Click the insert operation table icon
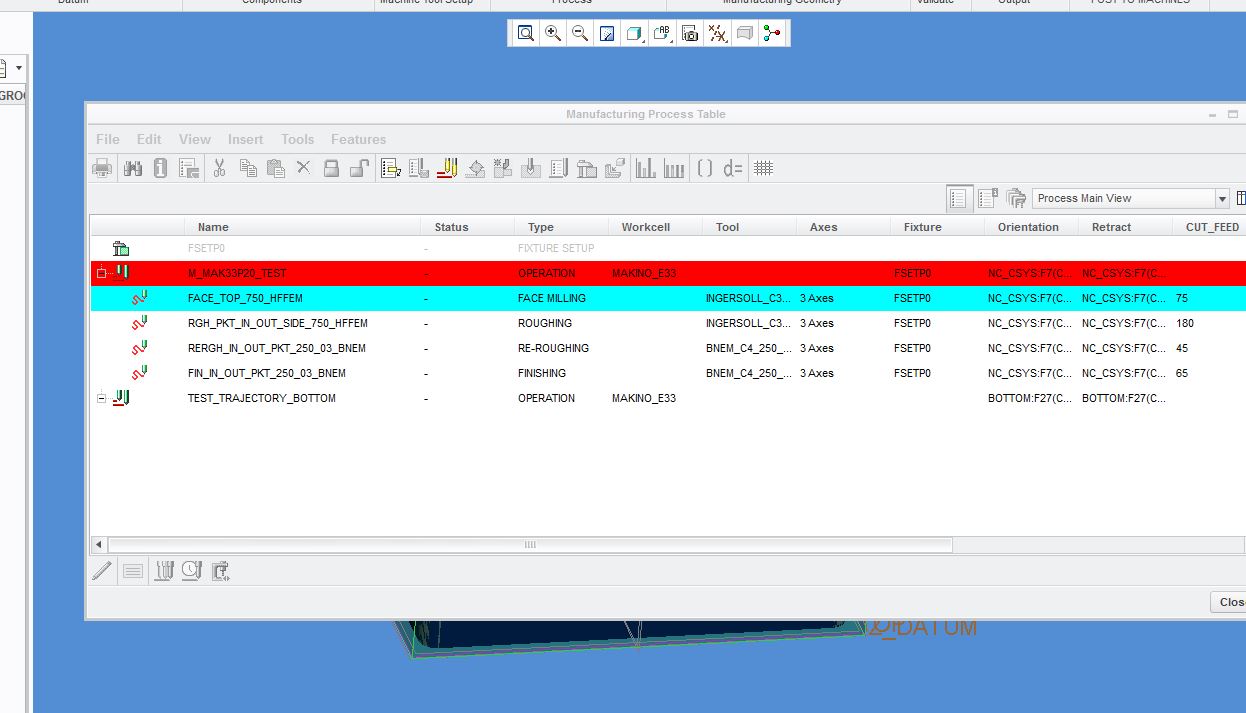The width and height of the screenshot is (1246, 713). point(391,169)
